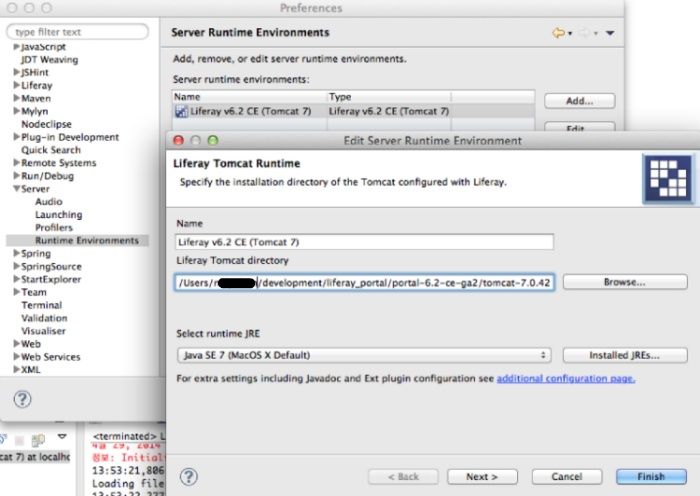Select Profilers under Server

tap(54, 228)
